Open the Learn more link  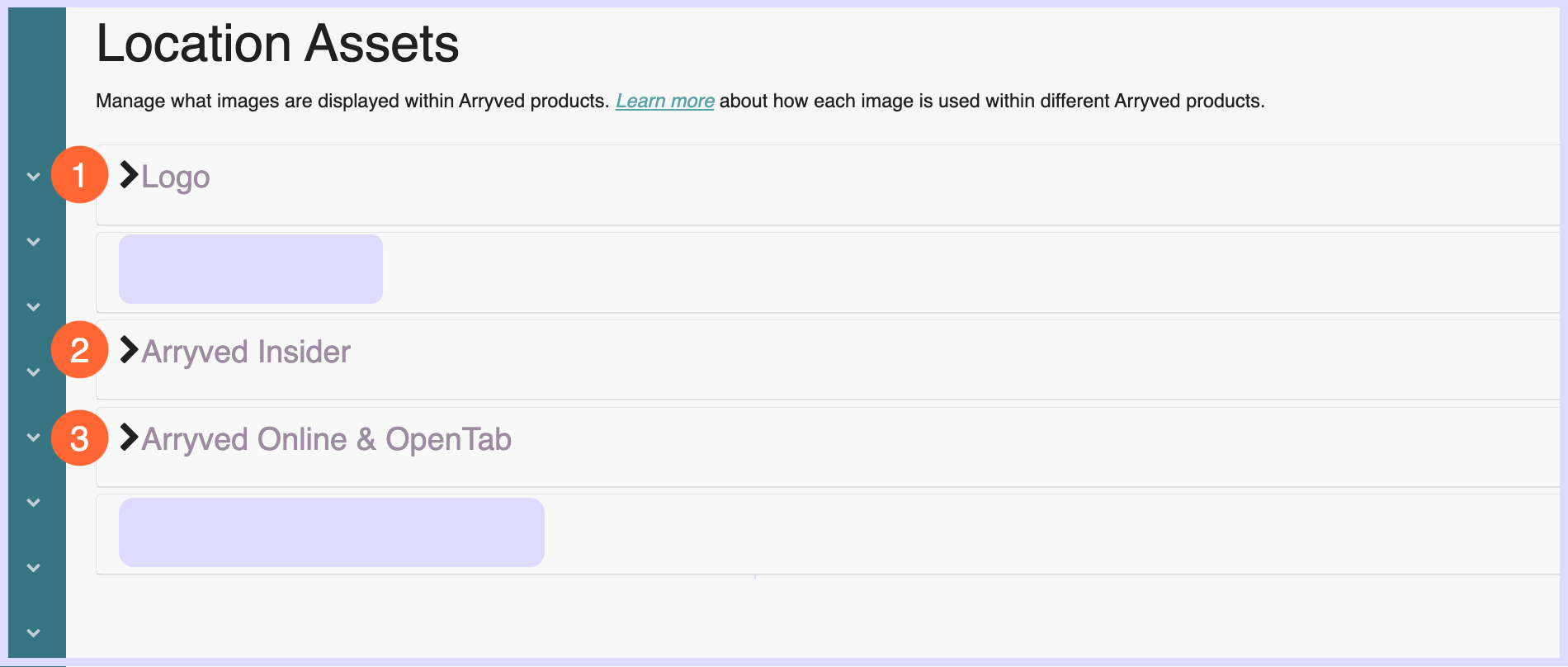pyautogui.click(x=664, y=101)
